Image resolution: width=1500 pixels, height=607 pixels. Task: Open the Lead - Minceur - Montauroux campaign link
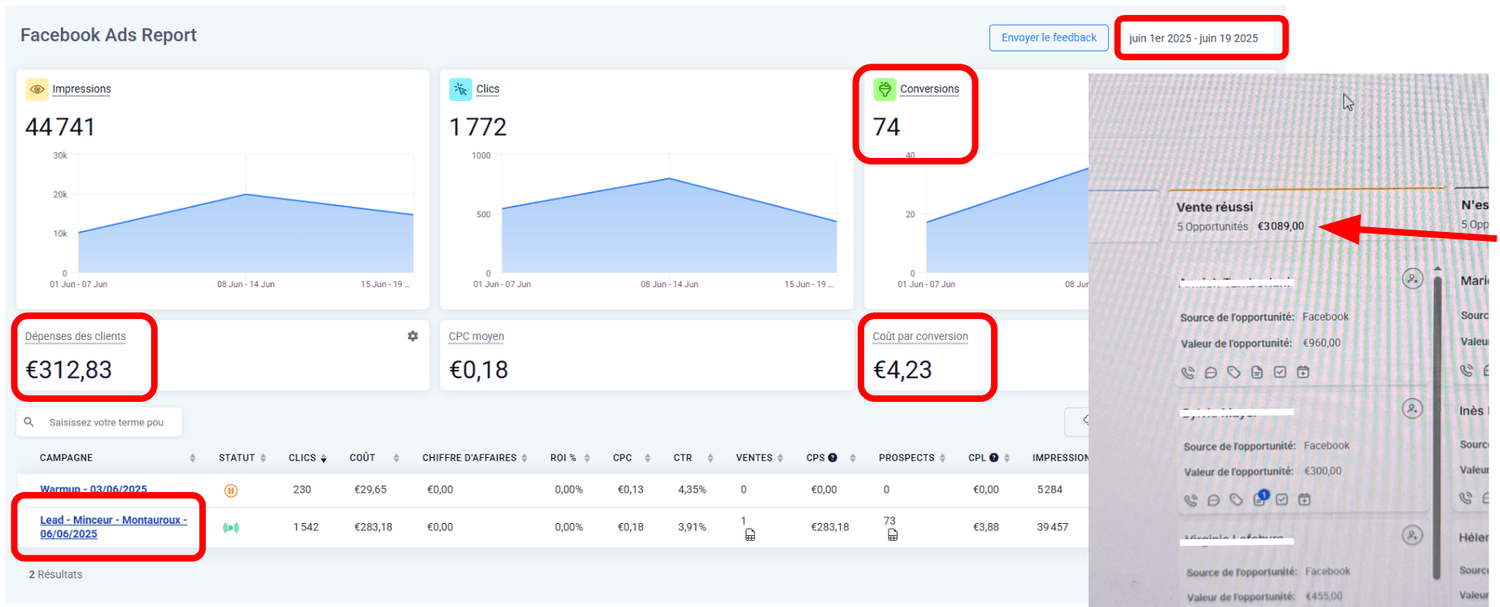(x=113, y=527)
